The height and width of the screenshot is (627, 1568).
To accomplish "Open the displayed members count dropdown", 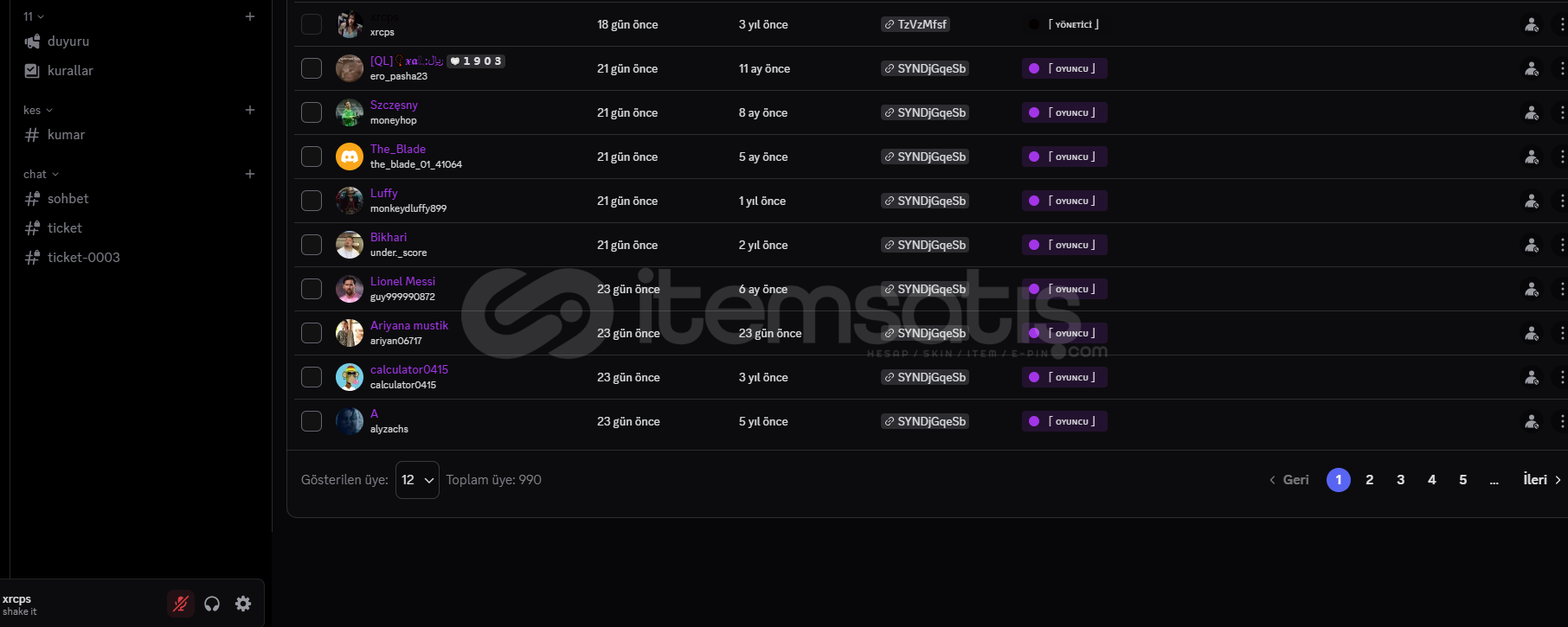I will point(417,480).
